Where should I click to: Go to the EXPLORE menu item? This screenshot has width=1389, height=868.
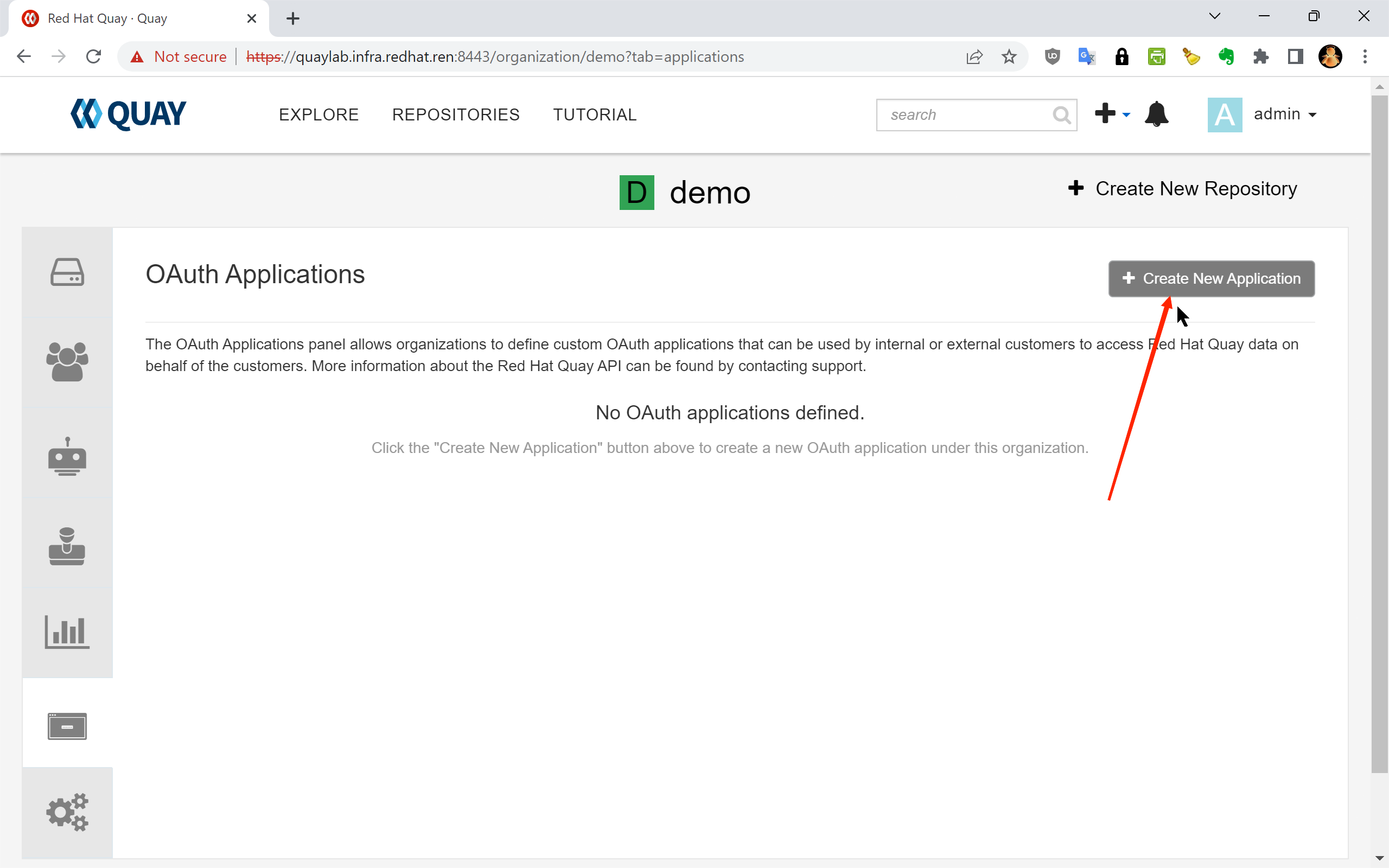[x=318, y=115]
